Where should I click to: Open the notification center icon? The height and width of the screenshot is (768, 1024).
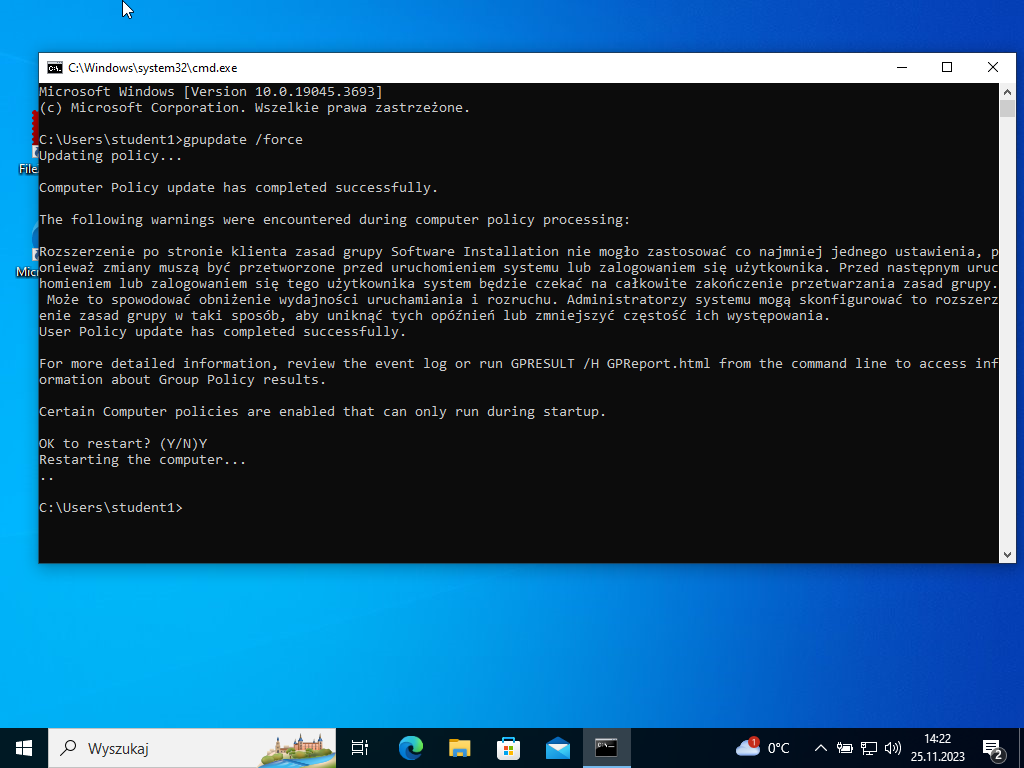tap(993, 748)
